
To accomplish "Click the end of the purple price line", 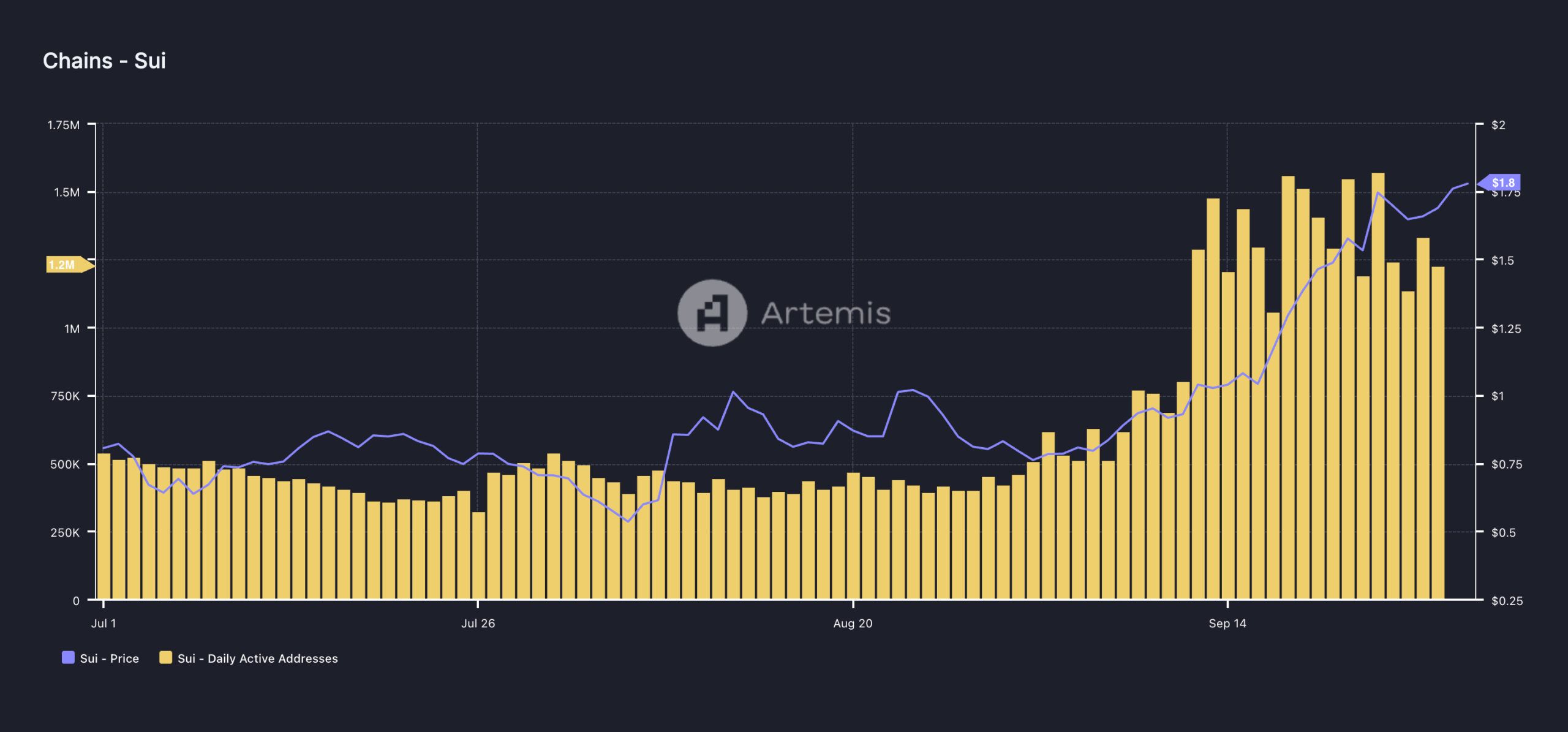I will pyautogui.click(x=1468, y=184).
